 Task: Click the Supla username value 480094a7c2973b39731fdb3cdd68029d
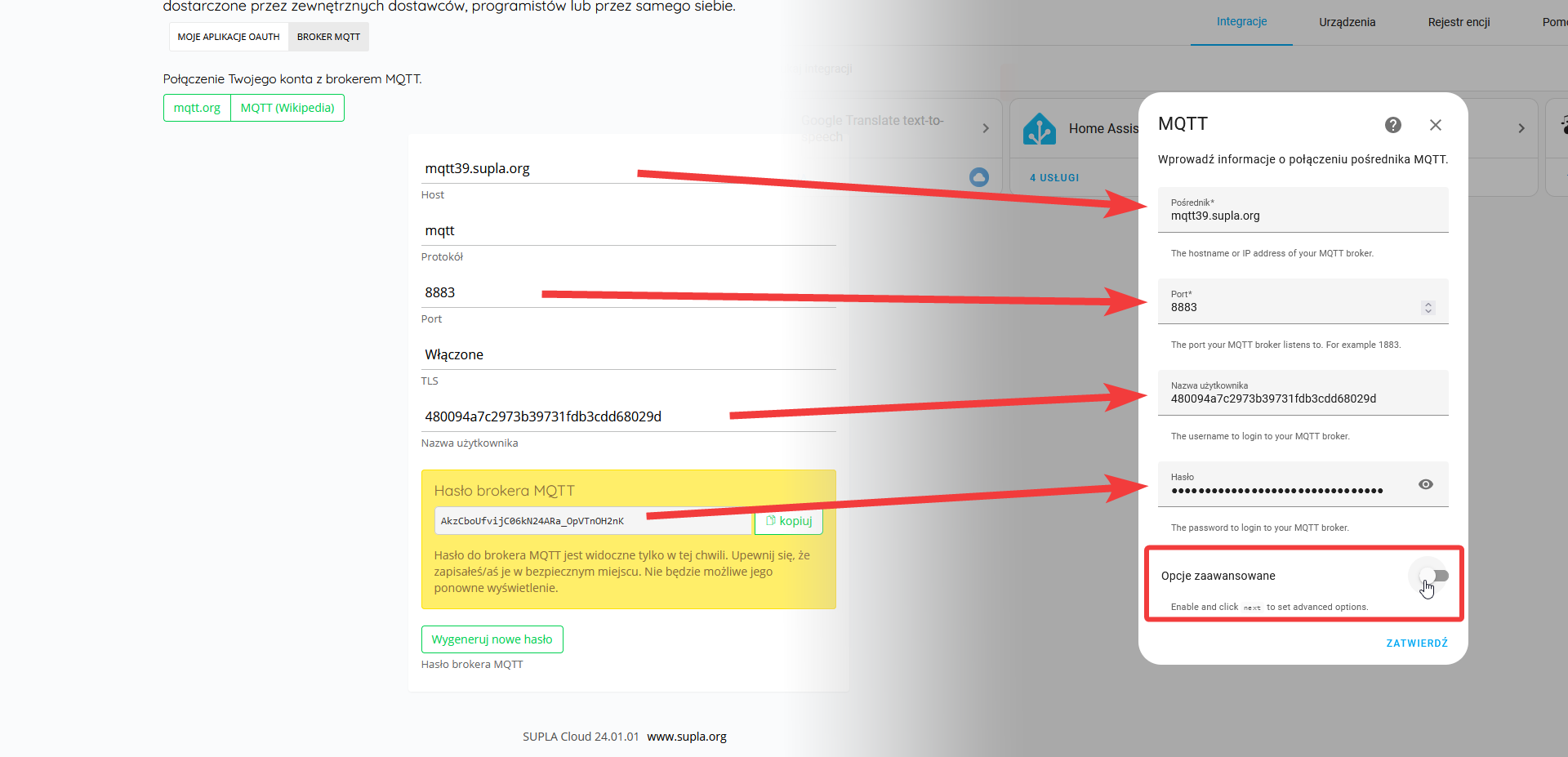point(543,416)
